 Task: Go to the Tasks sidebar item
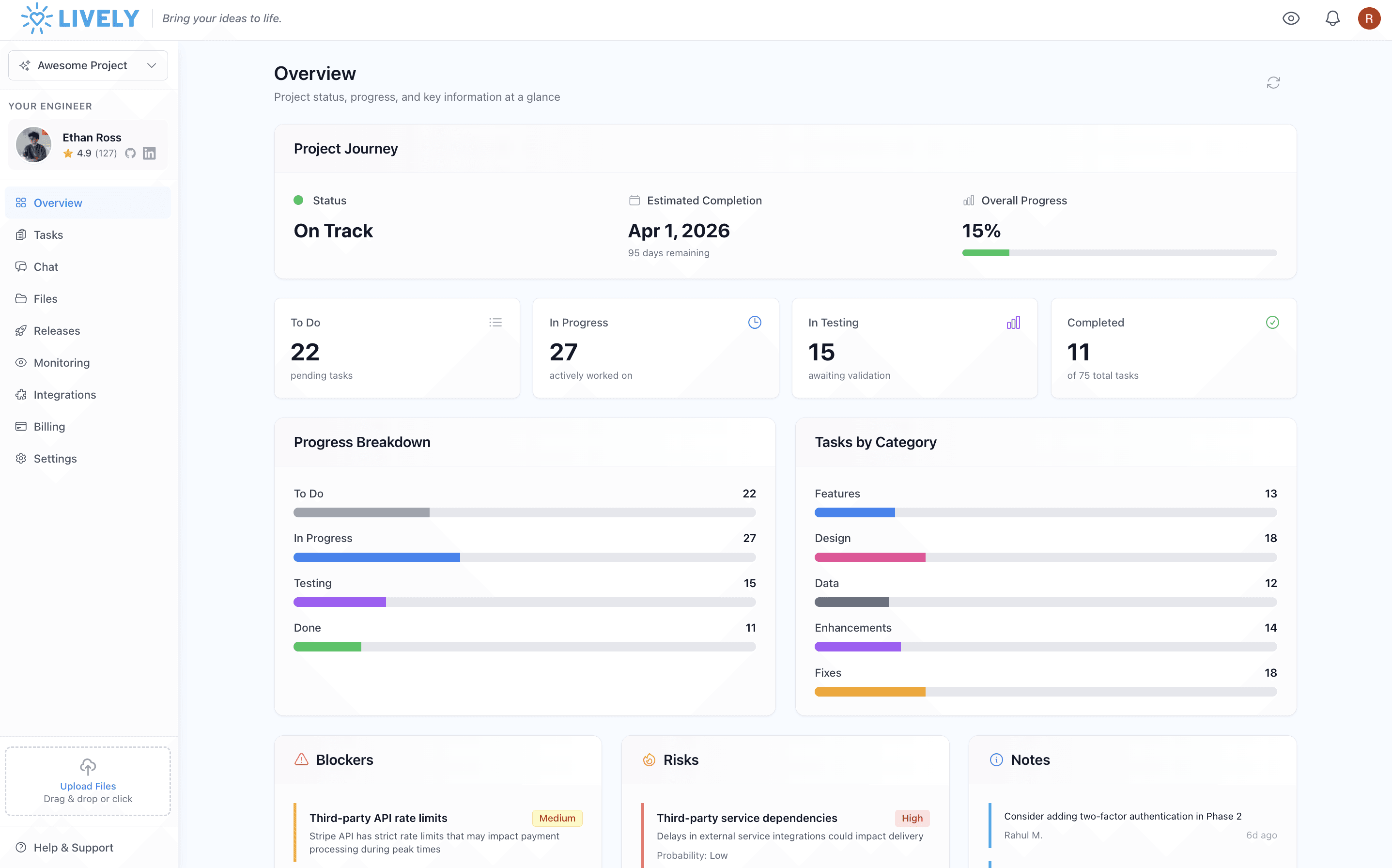(48, 235)
